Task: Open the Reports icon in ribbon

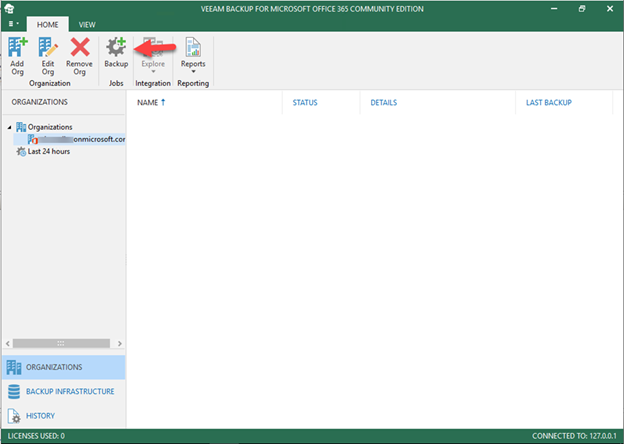Action: tap(193, 47)
